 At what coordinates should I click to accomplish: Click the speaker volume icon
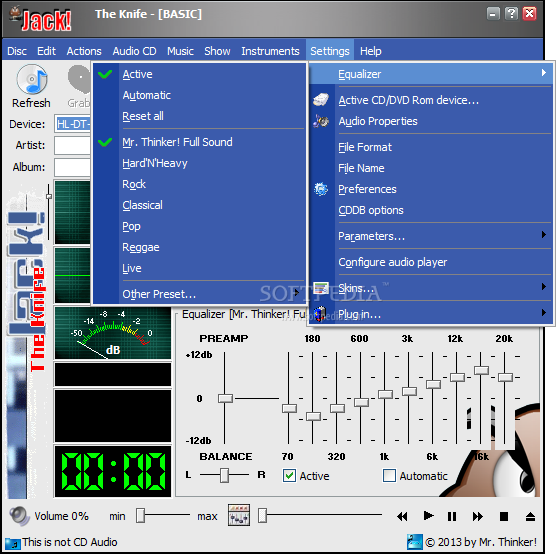(20, 516)
